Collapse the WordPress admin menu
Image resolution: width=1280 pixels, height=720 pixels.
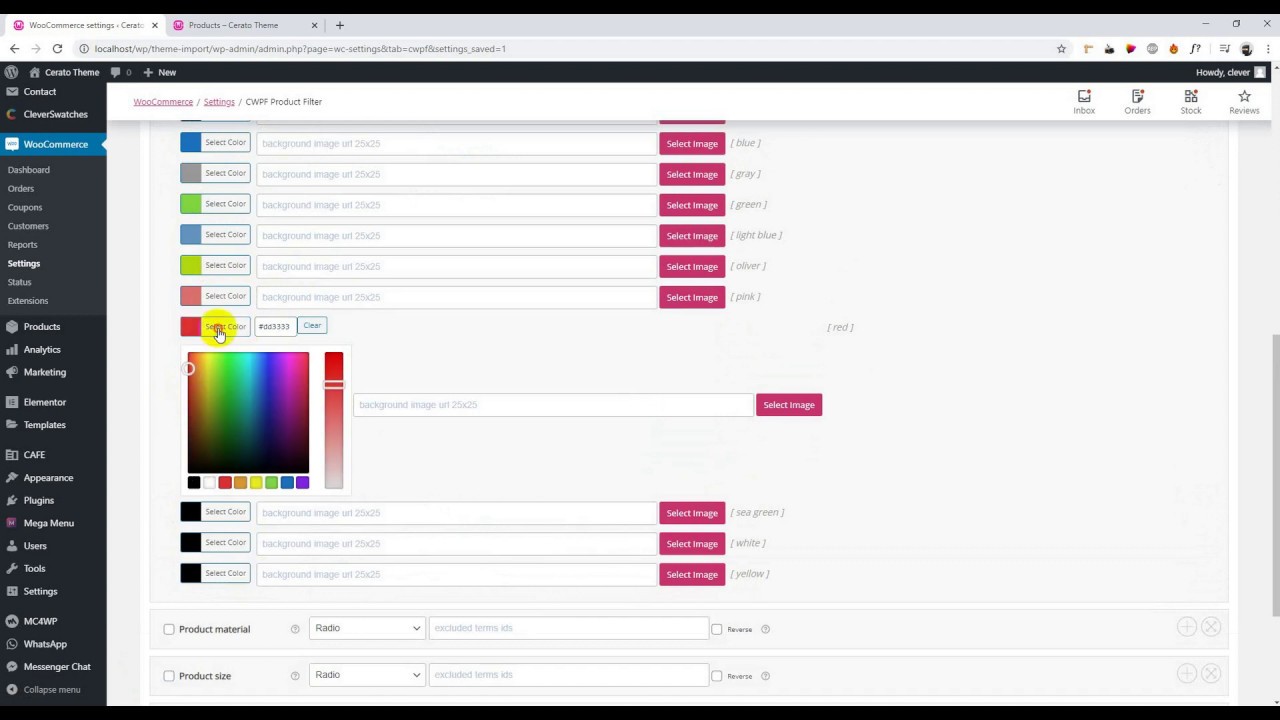point(42,689)
